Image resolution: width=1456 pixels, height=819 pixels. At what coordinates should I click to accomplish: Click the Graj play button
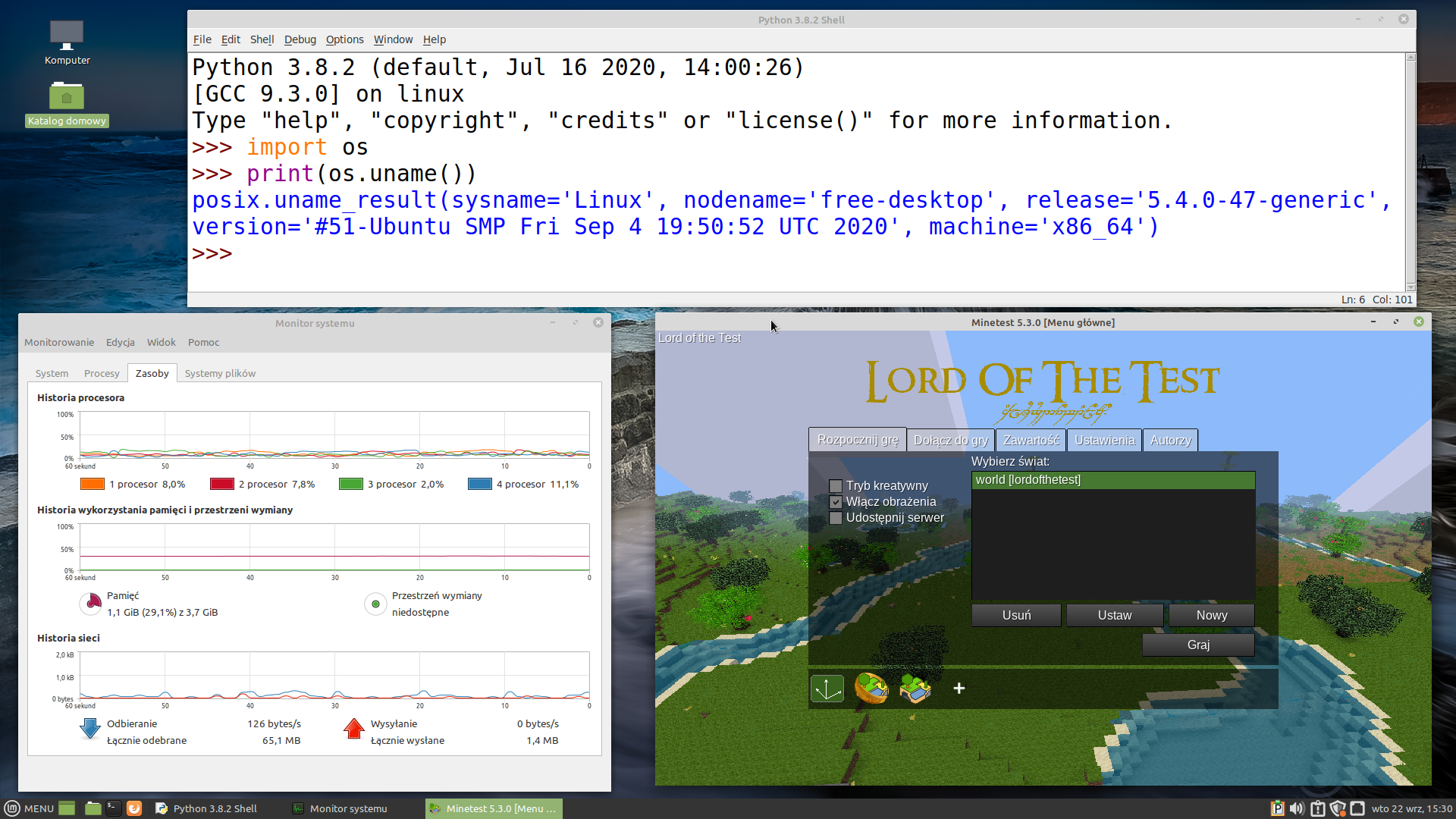point(1198,645)
